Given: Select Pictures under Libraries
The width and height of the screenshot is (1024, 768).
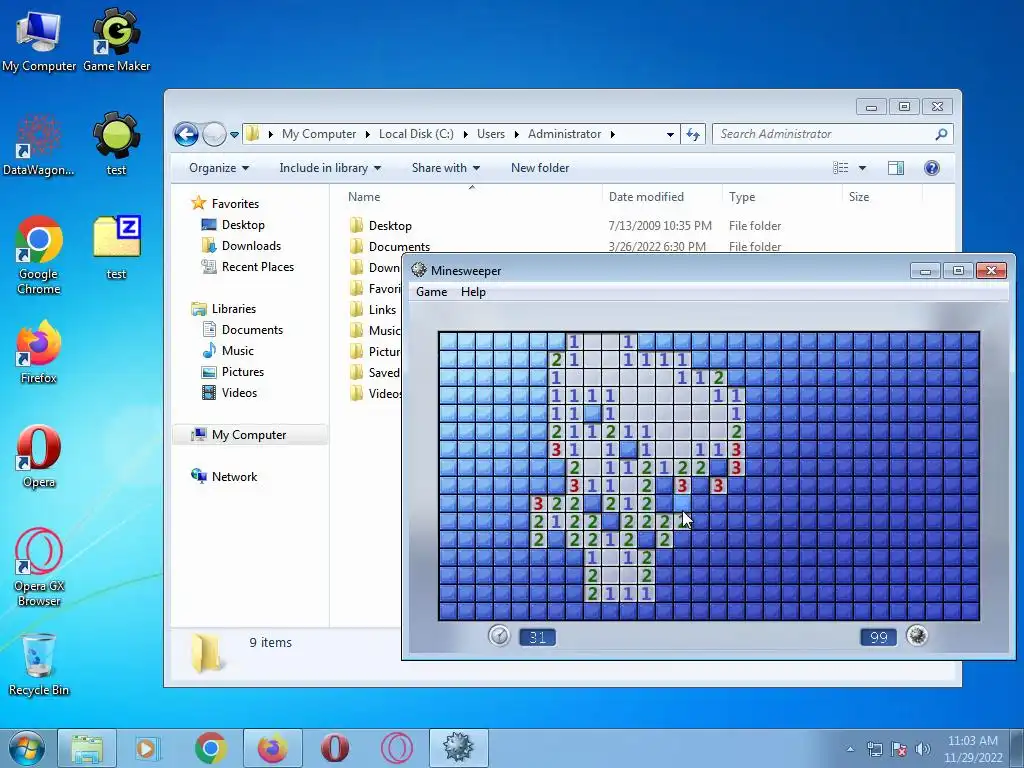Looking at the screenshot, I should [x=232, y=372].
